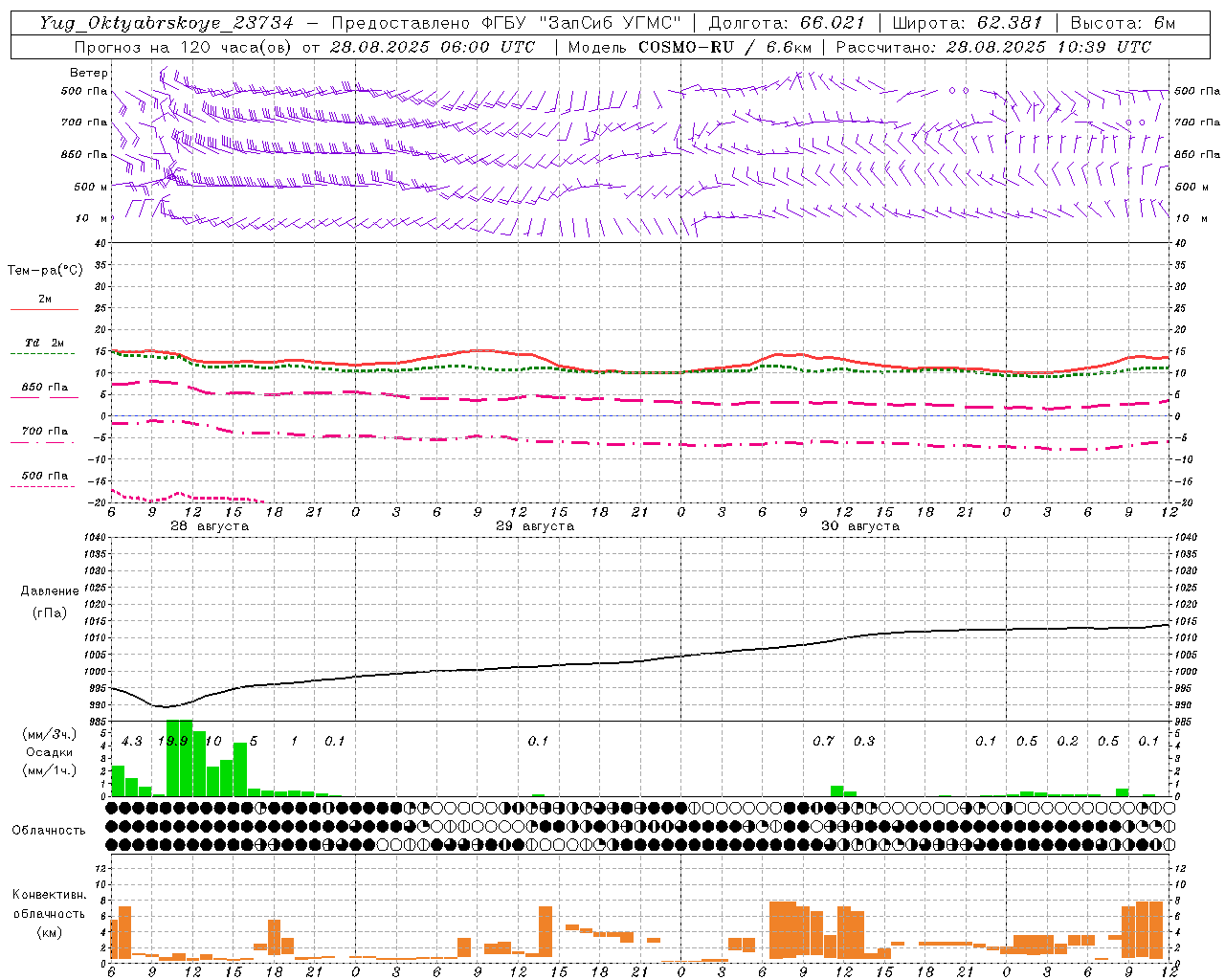Click the (гПа) unit under Давление
The height and width of the screenshot is (980, 1225).
click(49, 612)
